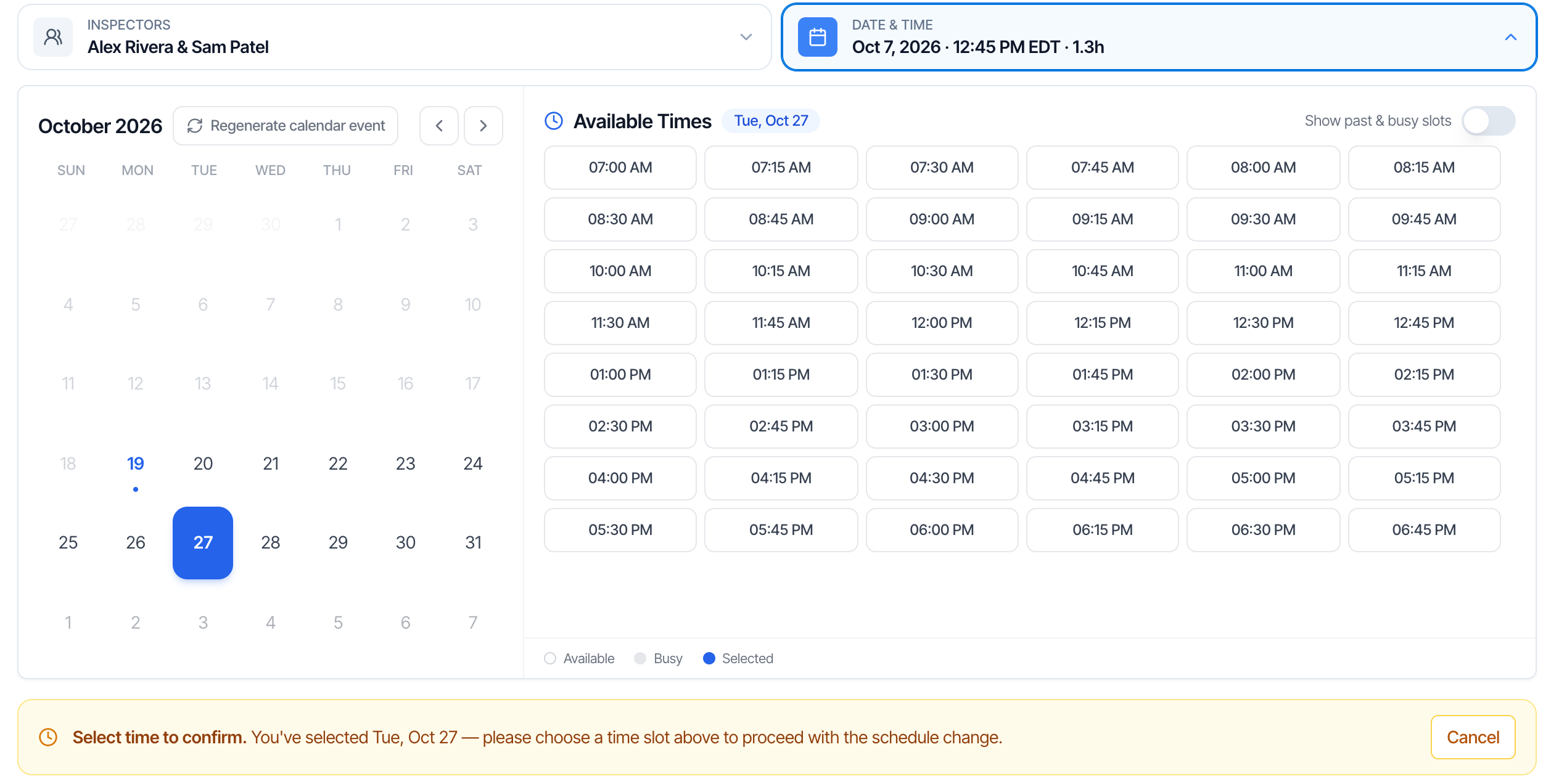1559x784 pixels.
Task: Go to the previous month
Action: click(439, 126)
